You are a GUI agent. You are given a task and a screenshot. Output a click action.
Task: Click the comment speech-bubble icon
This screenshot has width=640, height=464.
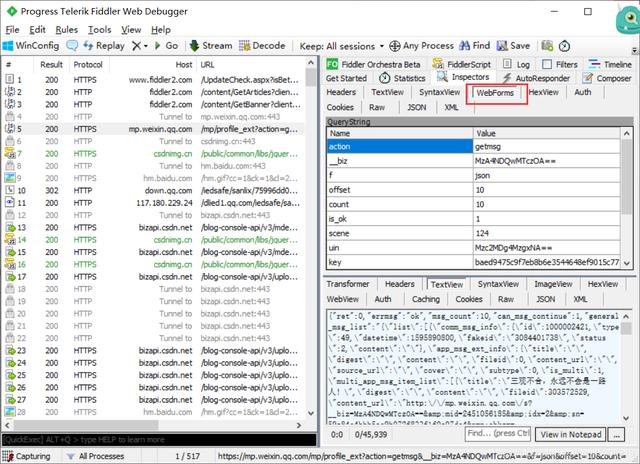pyautogui.click(x=72, y=46)
